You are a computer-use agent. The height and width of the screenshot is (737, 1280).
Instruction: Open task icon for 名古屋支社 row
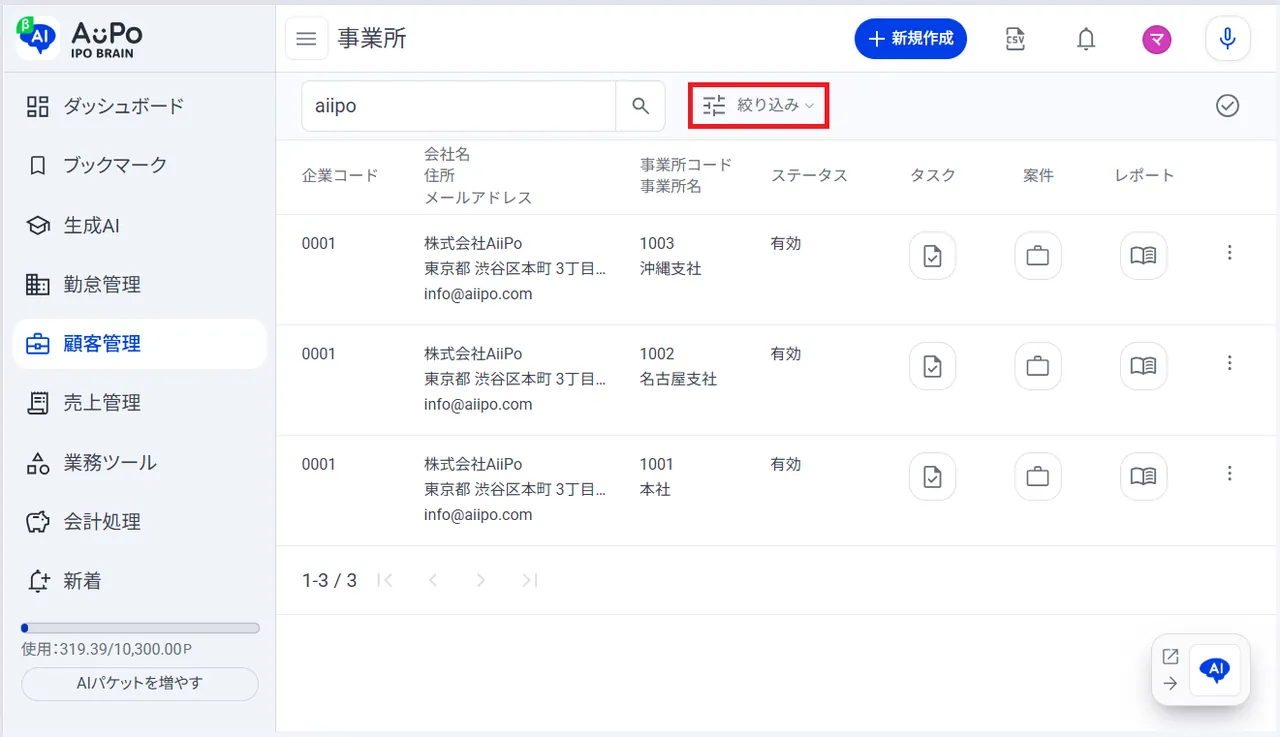tap(932, 366)
